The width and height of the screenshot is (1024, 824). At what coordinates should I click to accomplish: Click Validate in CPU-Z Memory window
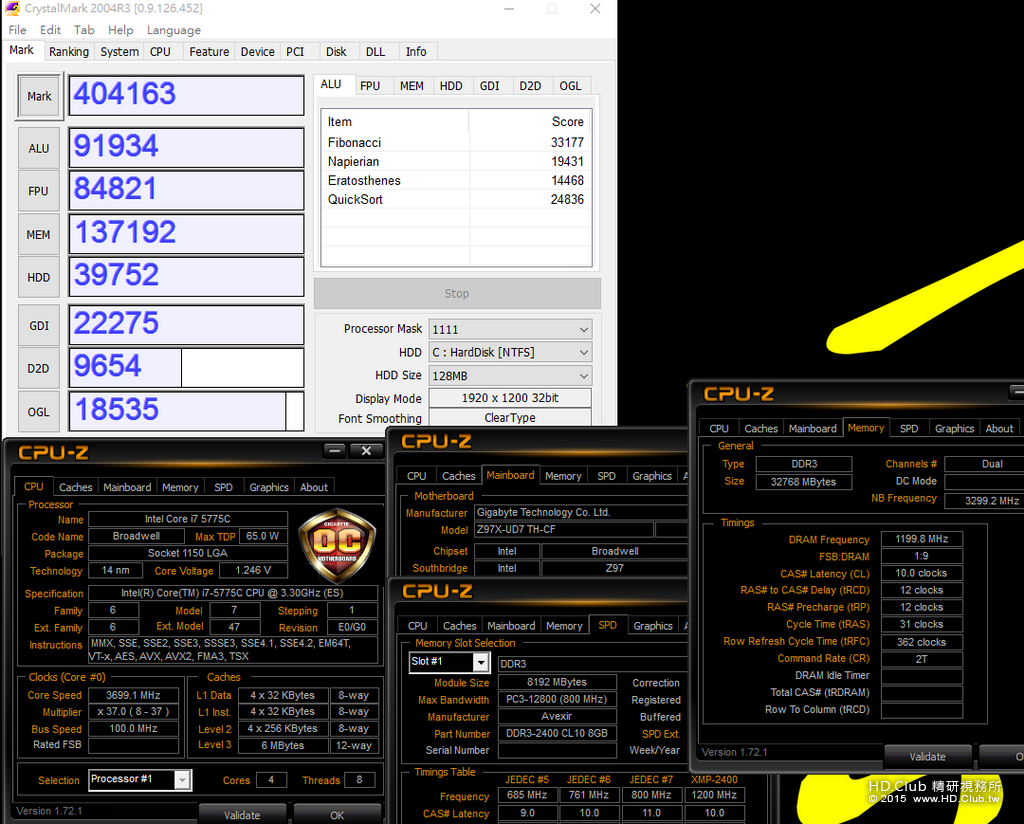coord(928,756)
